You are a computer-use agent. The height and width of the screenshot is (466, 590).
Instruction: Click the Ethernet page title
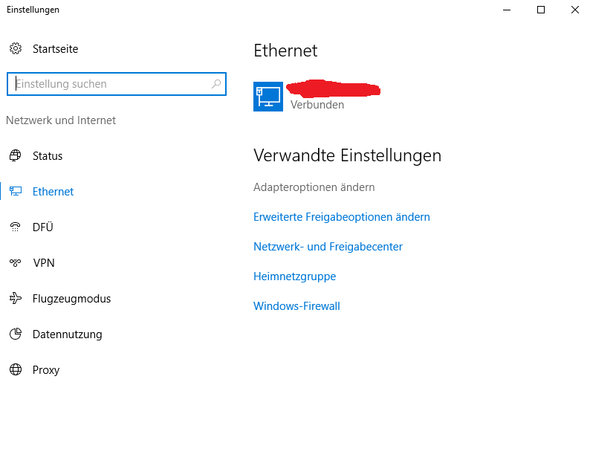tap(285, 51)
